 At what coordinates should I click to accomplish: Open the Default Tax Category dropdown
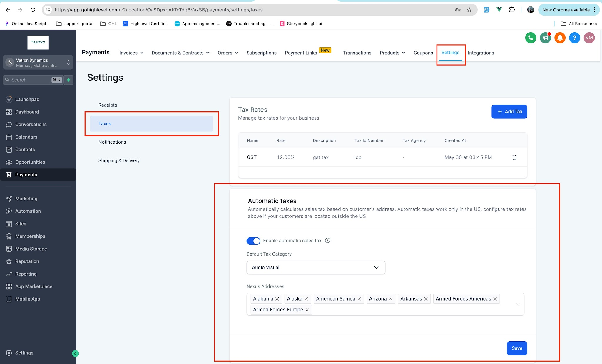pyautogui.click(x=316, y=268)
